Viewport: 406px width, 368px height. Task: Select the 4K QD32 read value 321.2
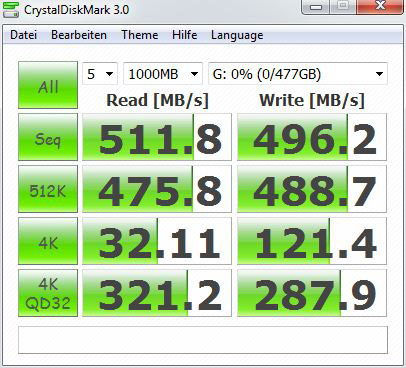[157, 293]
